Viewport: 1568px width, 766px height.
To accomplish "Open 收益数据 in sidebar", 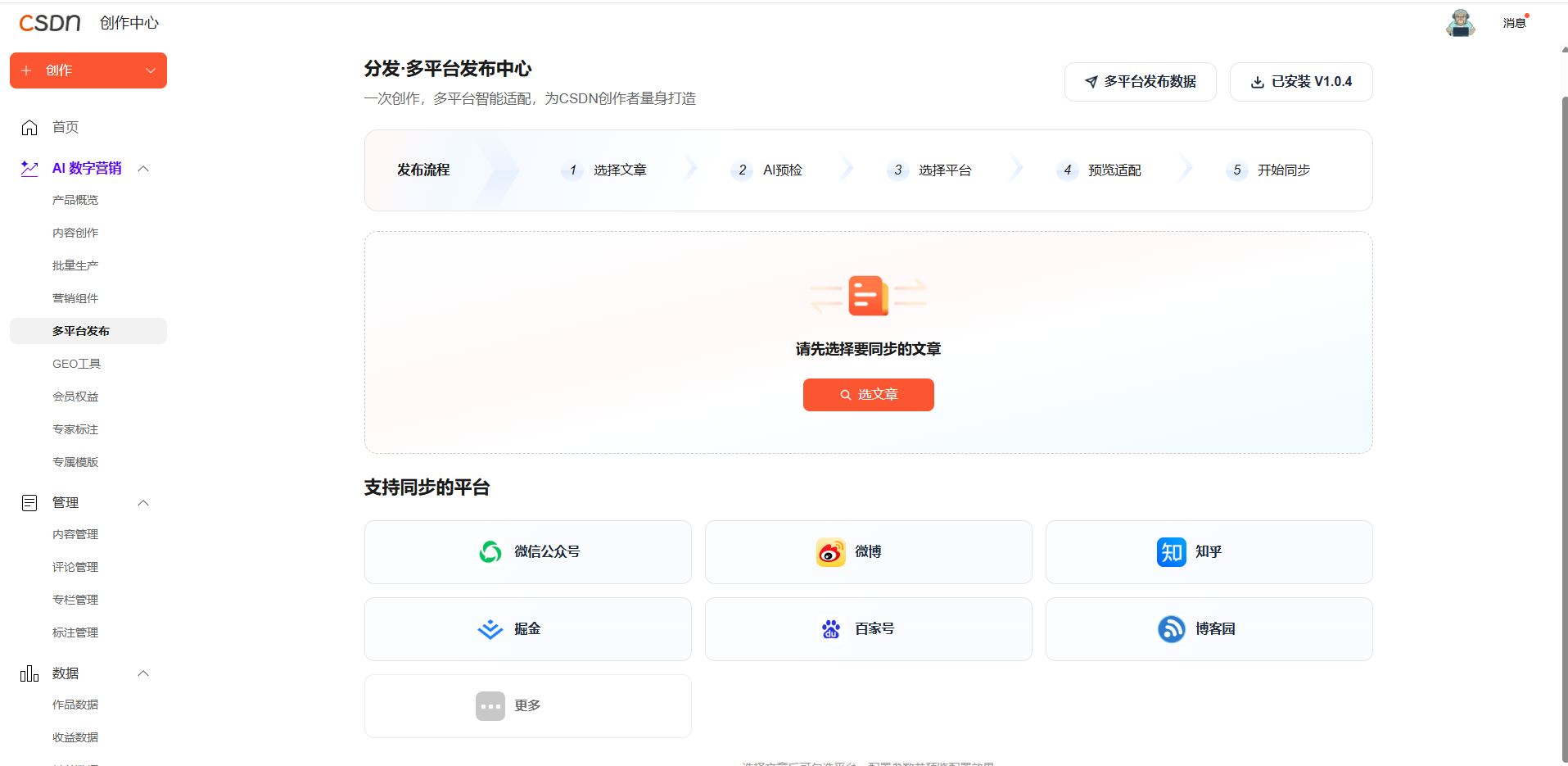I will [x=75, y=737].
